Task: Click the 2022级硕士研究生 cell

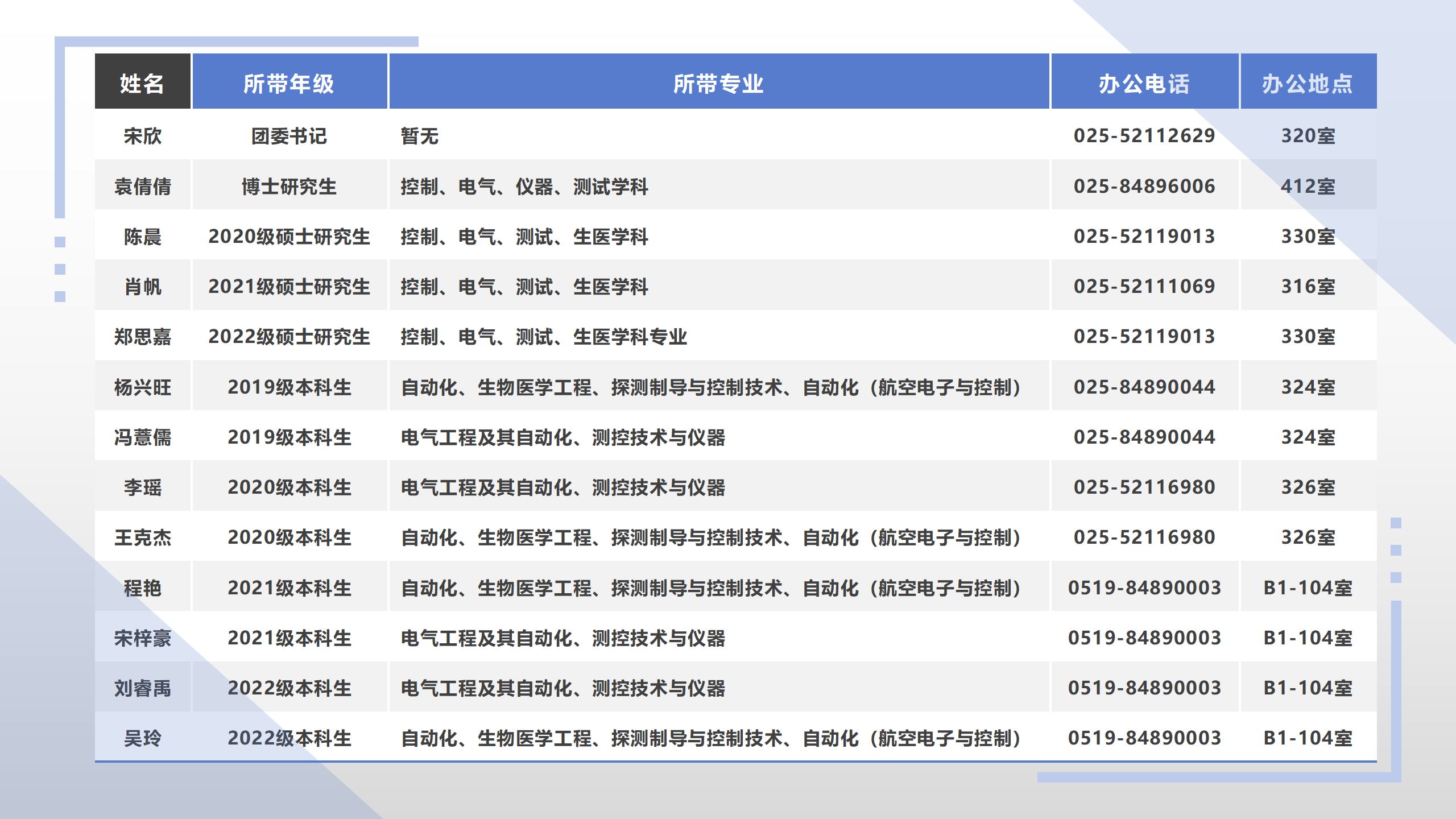Action: click(x=289, y=336)
